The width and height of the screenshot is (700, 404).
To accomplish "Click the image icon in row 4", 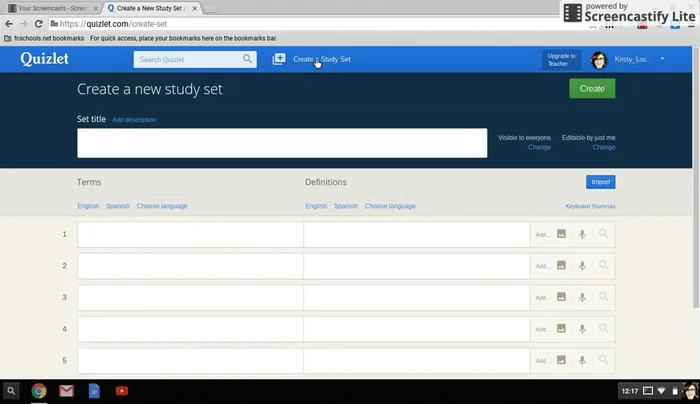I will [561, 329].
